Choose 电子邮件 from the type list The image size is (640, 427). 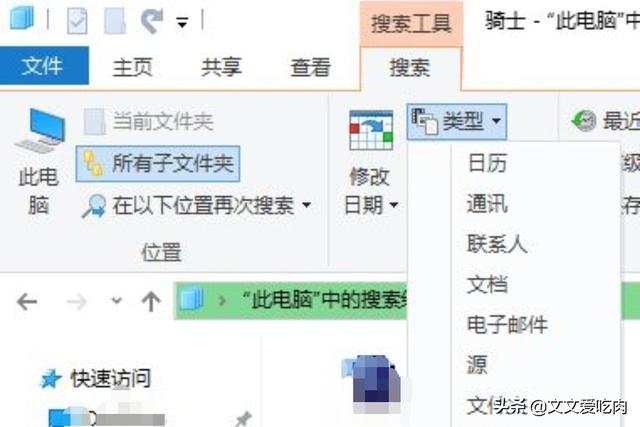pos(507,325)
